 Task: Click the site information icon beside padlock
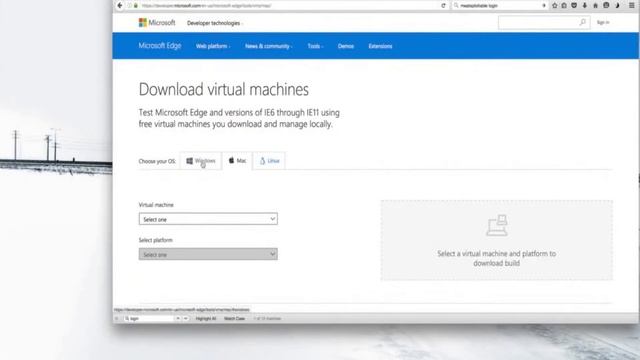tap(130, 6)
